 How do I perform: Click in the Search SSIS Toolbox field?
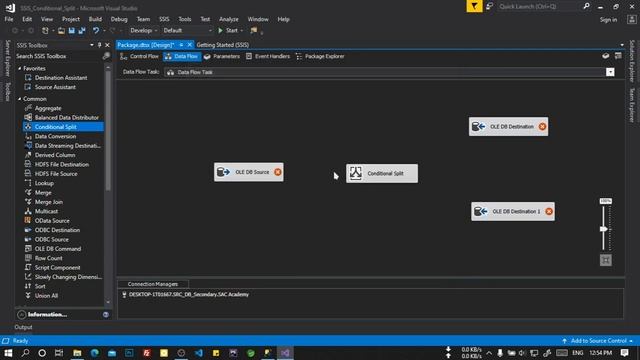click(x=58, y=56)
